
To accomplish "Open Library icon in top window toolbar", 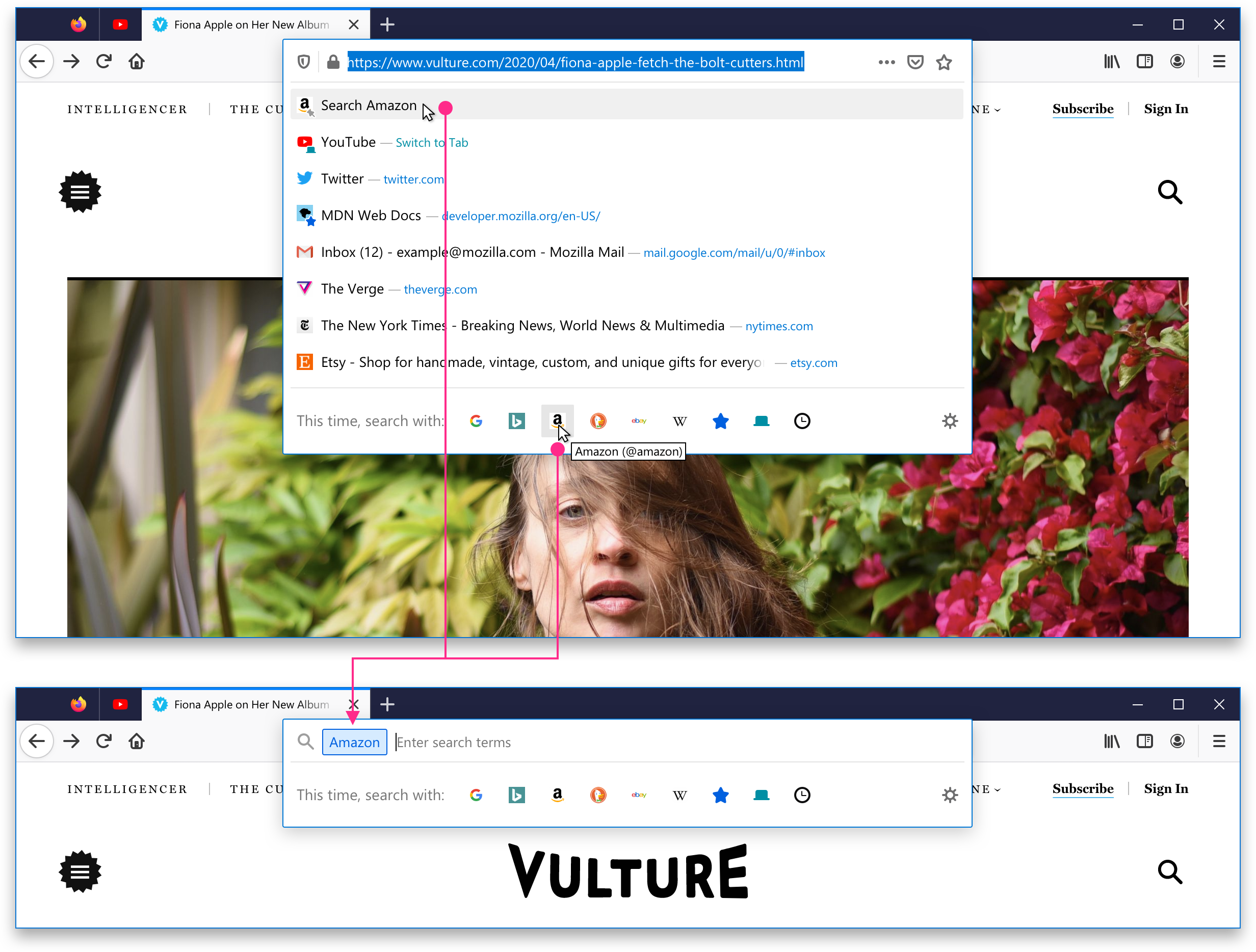I will (1112, 61).
